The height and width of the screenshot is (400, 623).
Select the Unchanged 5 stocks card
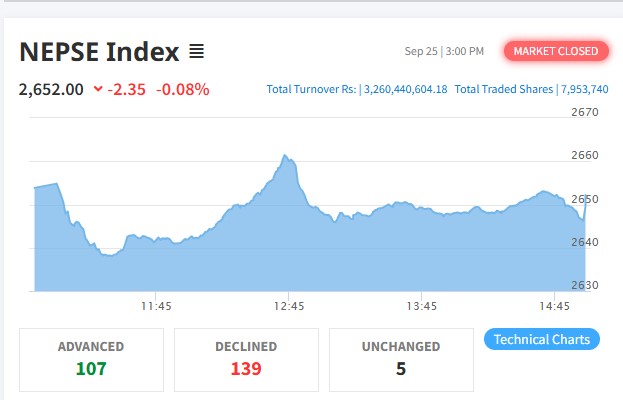(401, 359)
